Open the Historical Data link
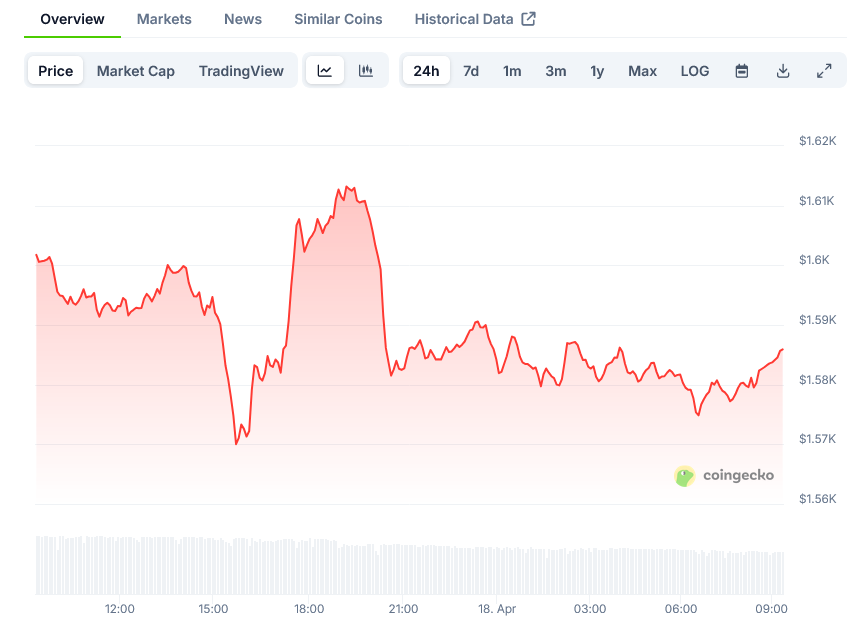 coord(464,19)
